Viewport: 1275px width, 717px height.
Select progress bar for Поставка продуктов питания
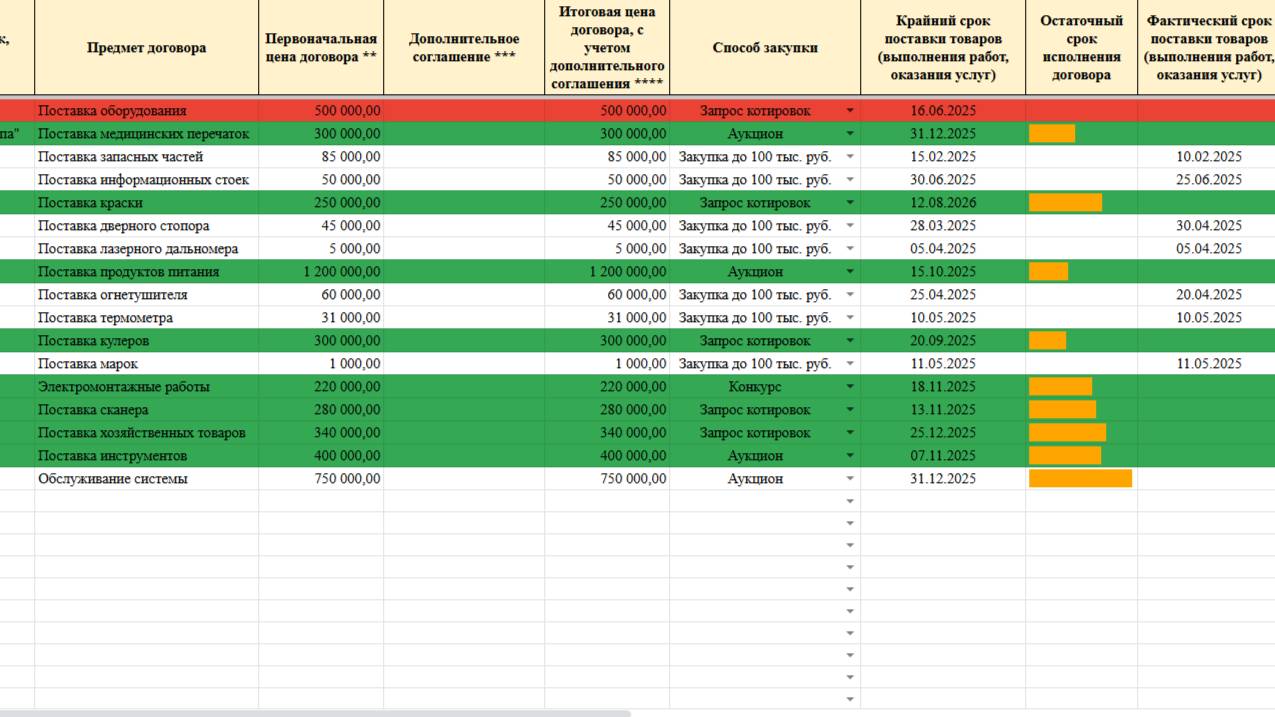pos(1048,272)
